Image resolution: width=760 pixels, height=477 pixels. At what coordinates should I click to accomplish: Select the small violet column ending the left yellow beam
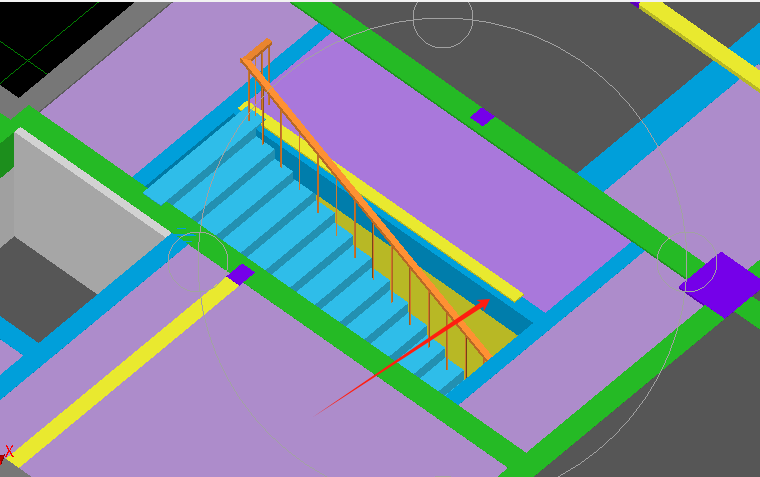point(240,274)
